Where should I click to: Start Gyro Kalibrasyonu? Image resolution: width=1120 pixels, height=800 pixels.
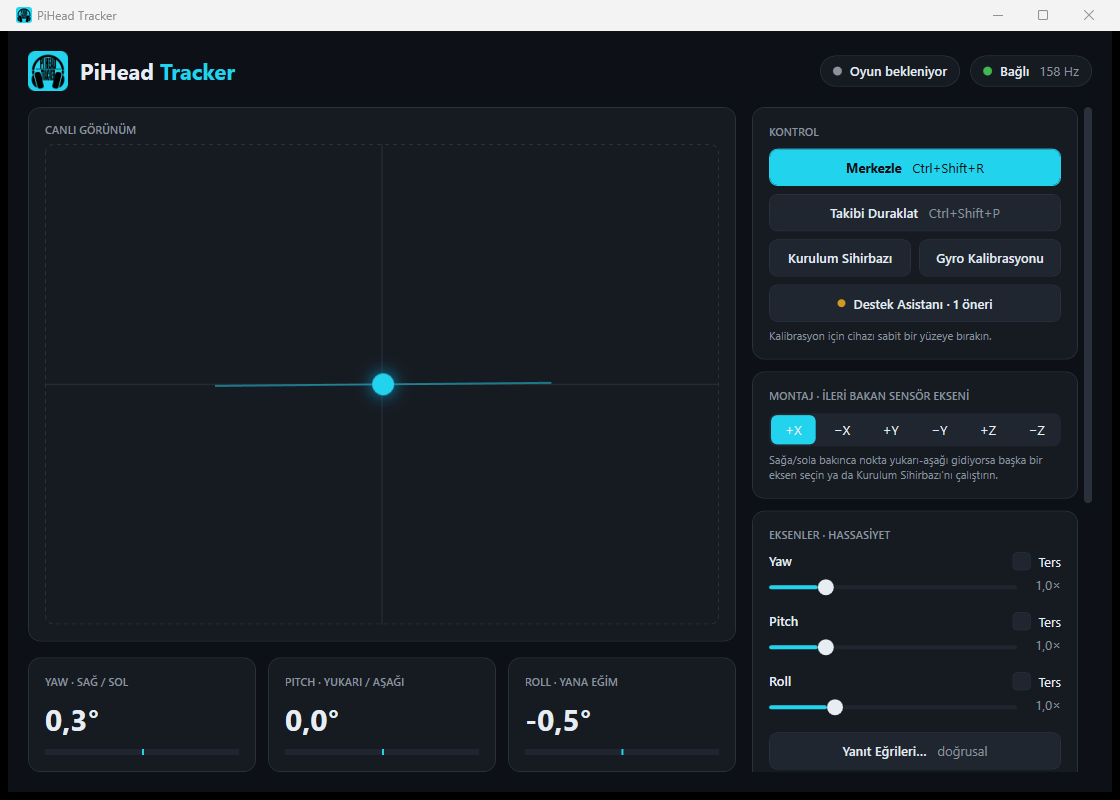(989, 259)
